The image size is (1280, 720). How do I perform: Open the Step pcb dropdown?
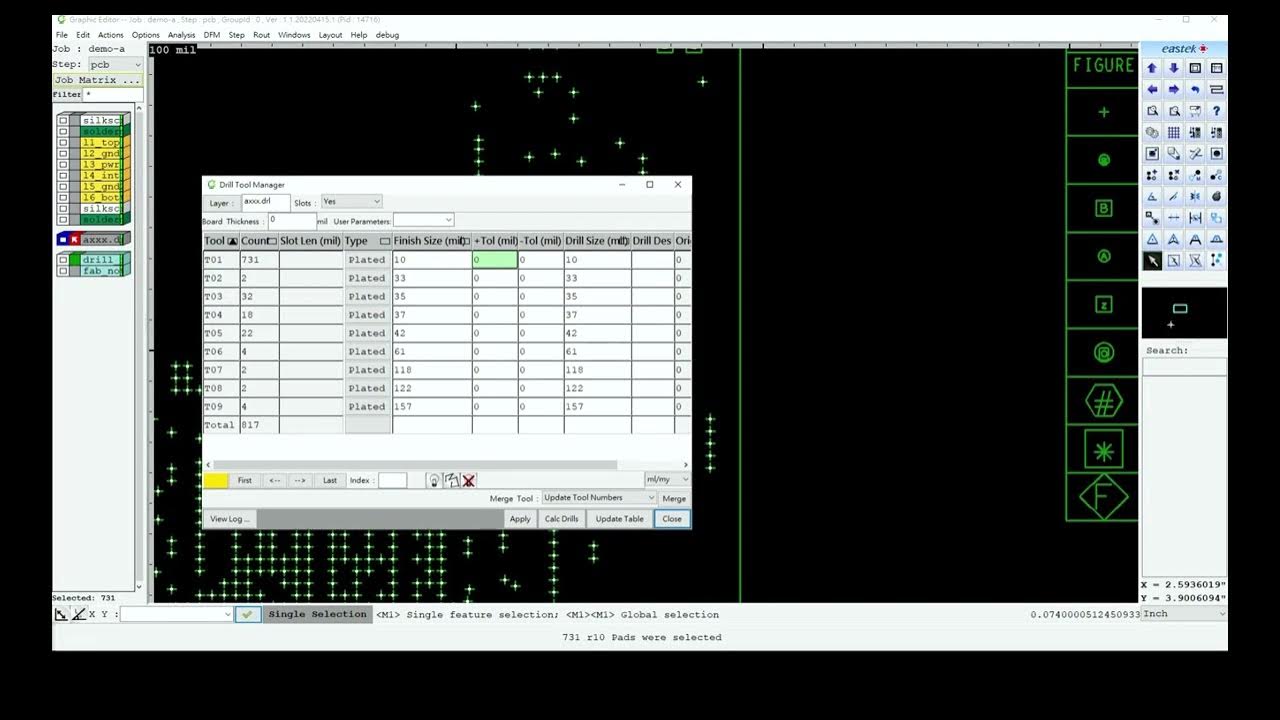(114, 64)
